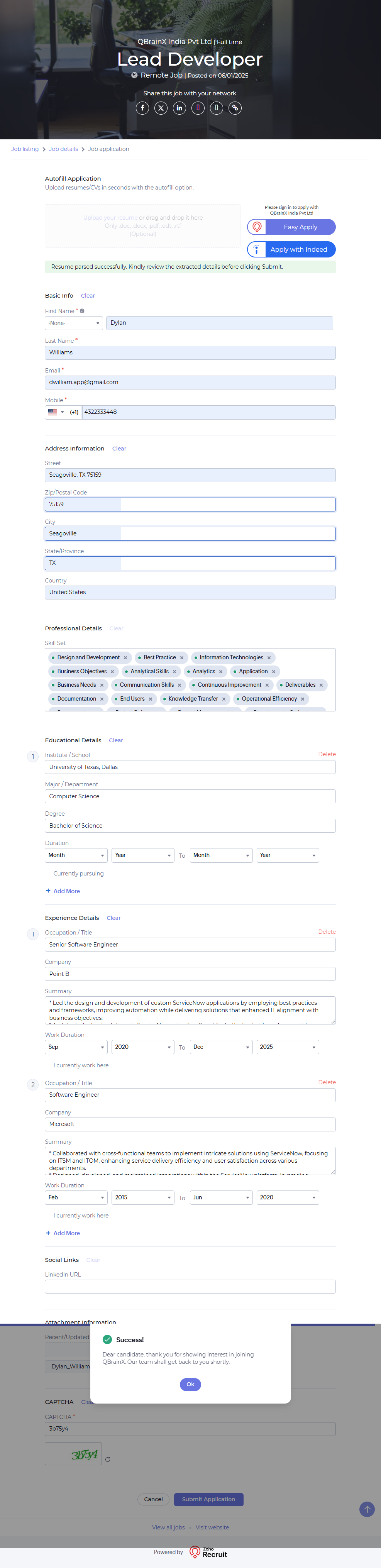Click the info icon beside First Name
Image resolution: width=381 pixels, height=1568 pixels.
click(x=82, y=311)
